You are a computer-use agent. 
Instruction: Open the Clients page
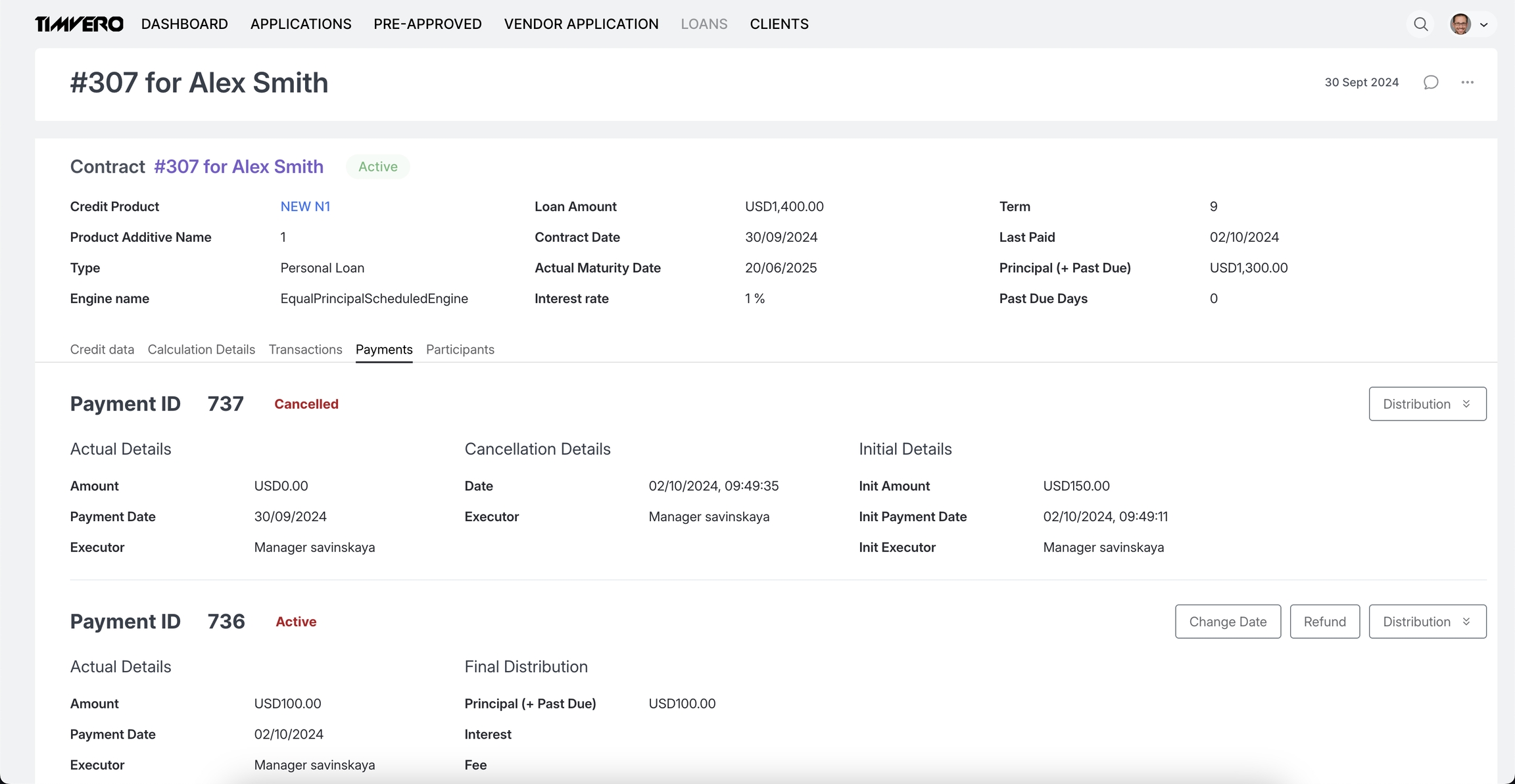pos(779,24)
